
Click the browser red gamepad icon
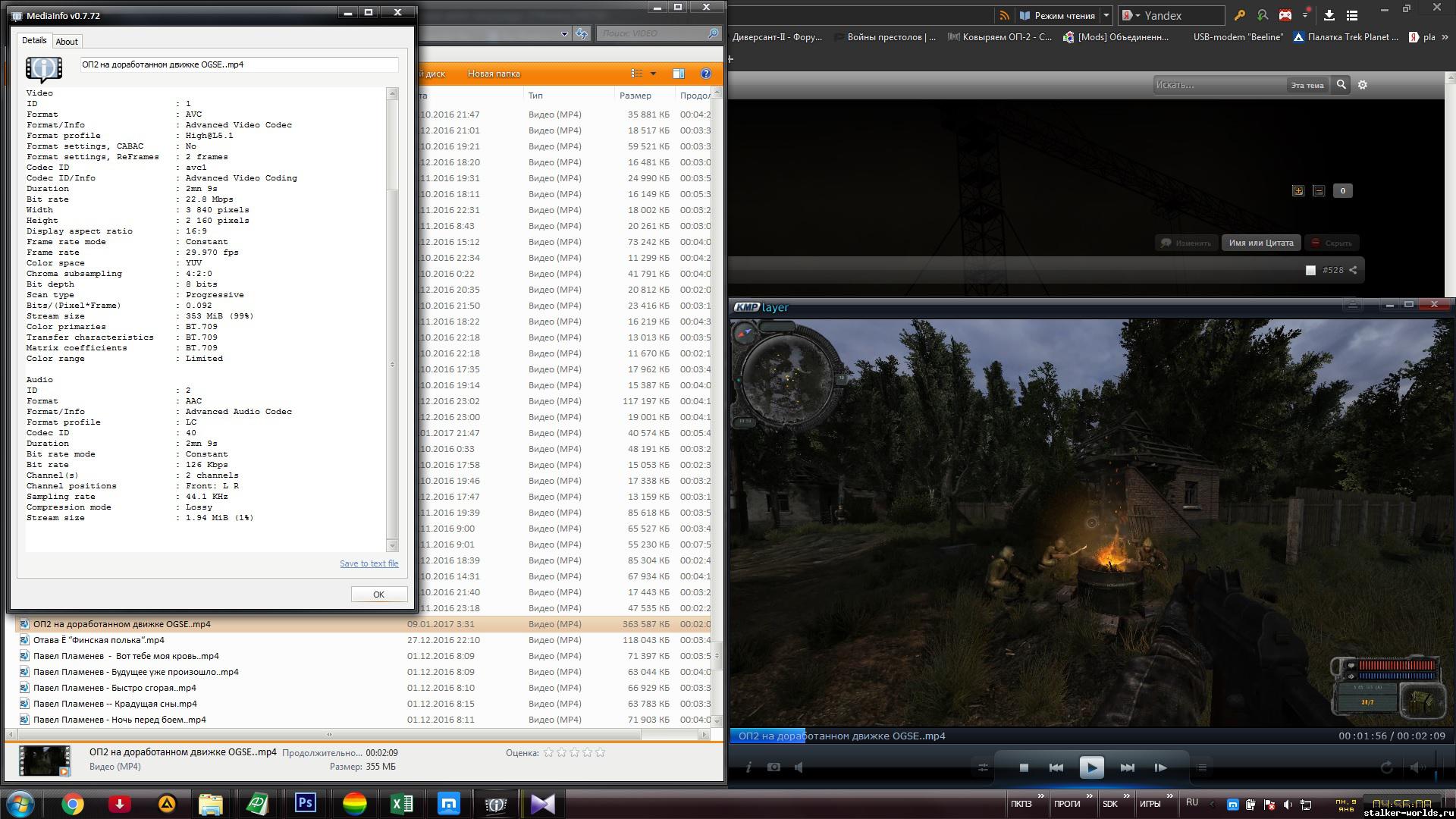(x=1285, y=15)
